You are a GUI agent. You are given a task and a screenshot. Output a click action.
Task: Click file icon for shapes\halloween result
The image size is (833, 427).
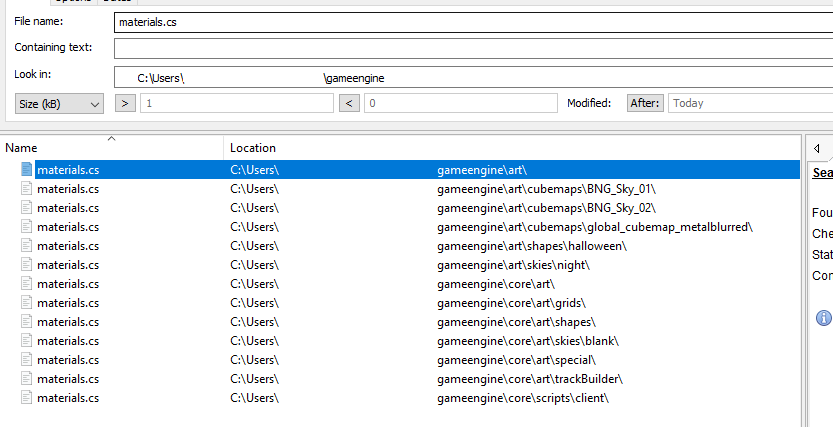tap(27, 246)
